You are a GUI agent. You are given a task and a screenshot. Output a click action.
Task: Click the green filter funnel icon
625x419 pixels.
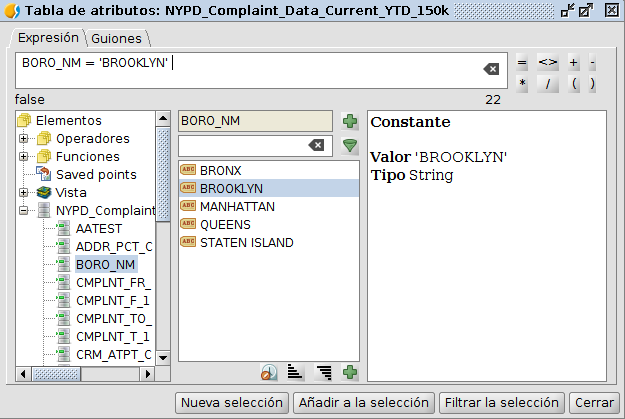click(350, 145)
